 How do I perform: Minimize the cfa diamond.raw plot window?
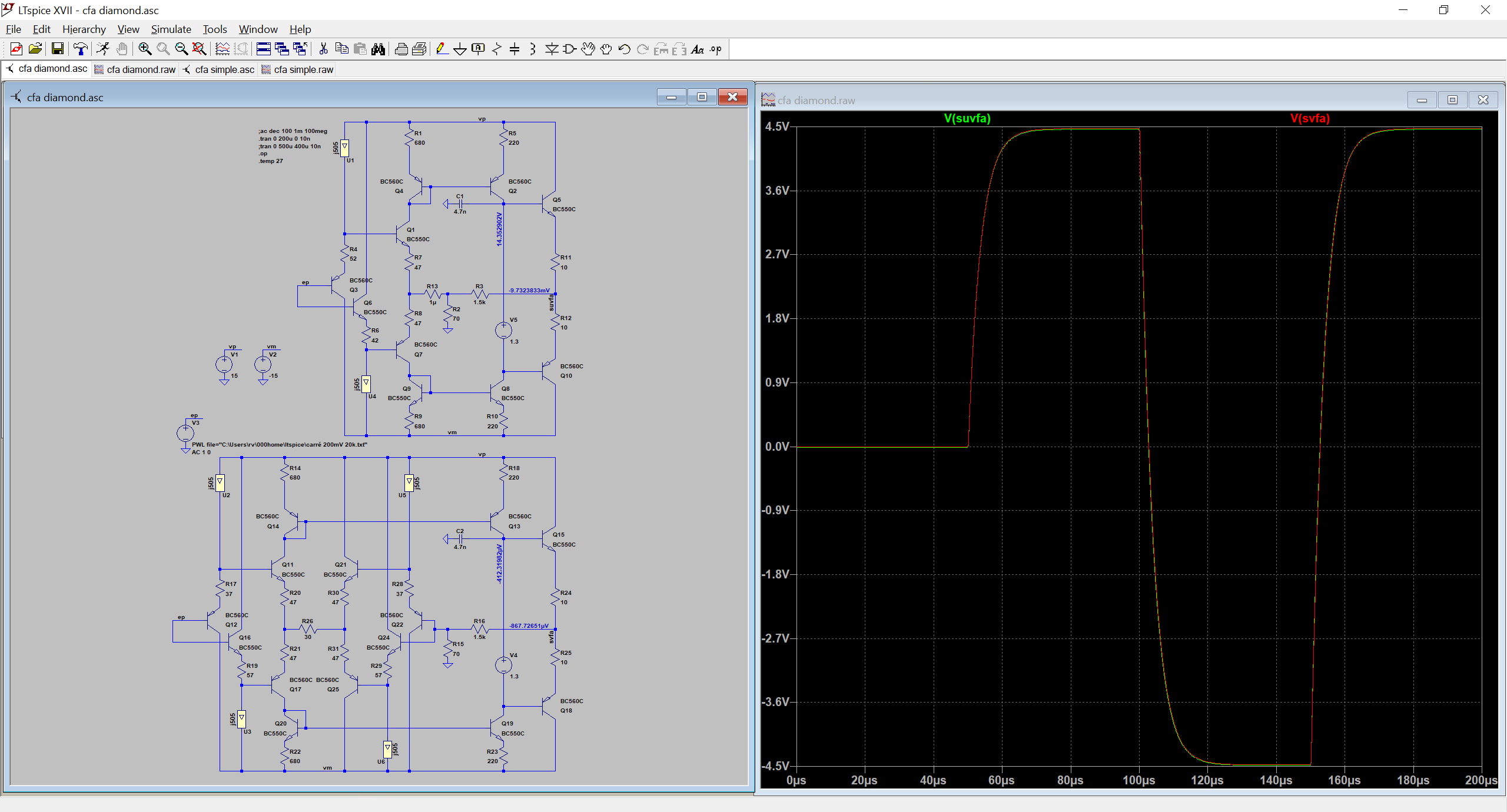(1422, 100)
